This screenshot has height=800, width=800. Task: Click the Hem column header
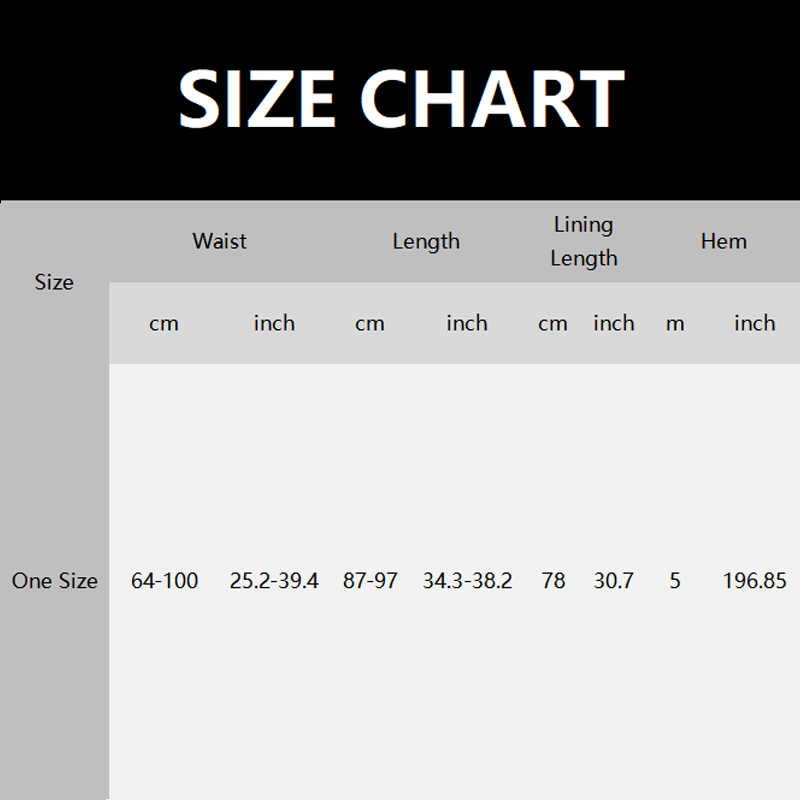pyautogui.click(x=723, y=241)
